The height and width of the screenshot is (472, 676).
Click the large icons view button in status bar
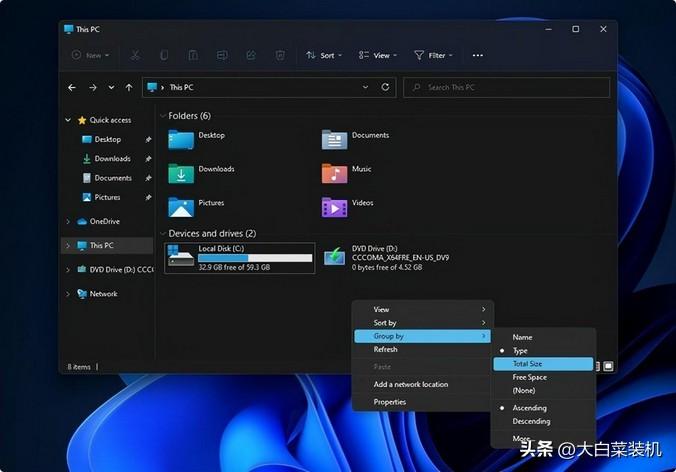(x=608, y=366)
